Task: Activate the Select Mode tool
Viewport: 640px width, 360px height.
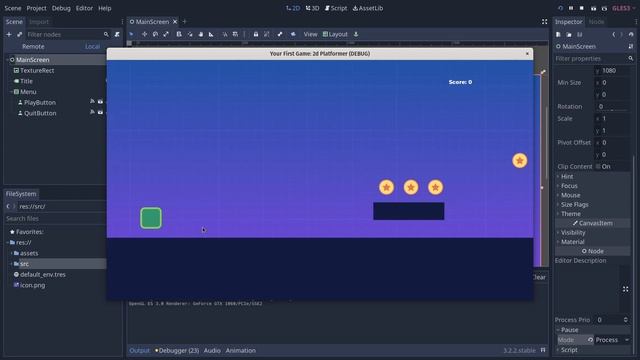Action: point(131,34)
